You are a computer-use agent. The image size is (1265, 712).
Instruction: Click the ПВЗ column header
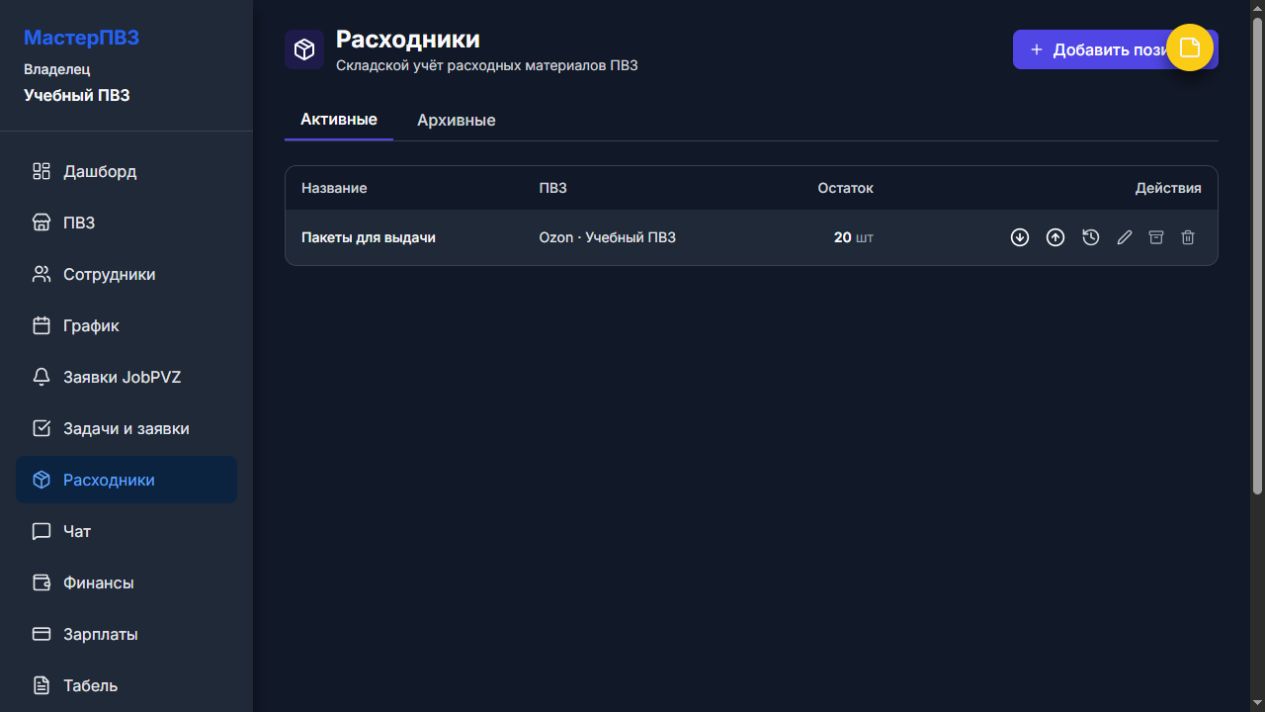point(553,188)
